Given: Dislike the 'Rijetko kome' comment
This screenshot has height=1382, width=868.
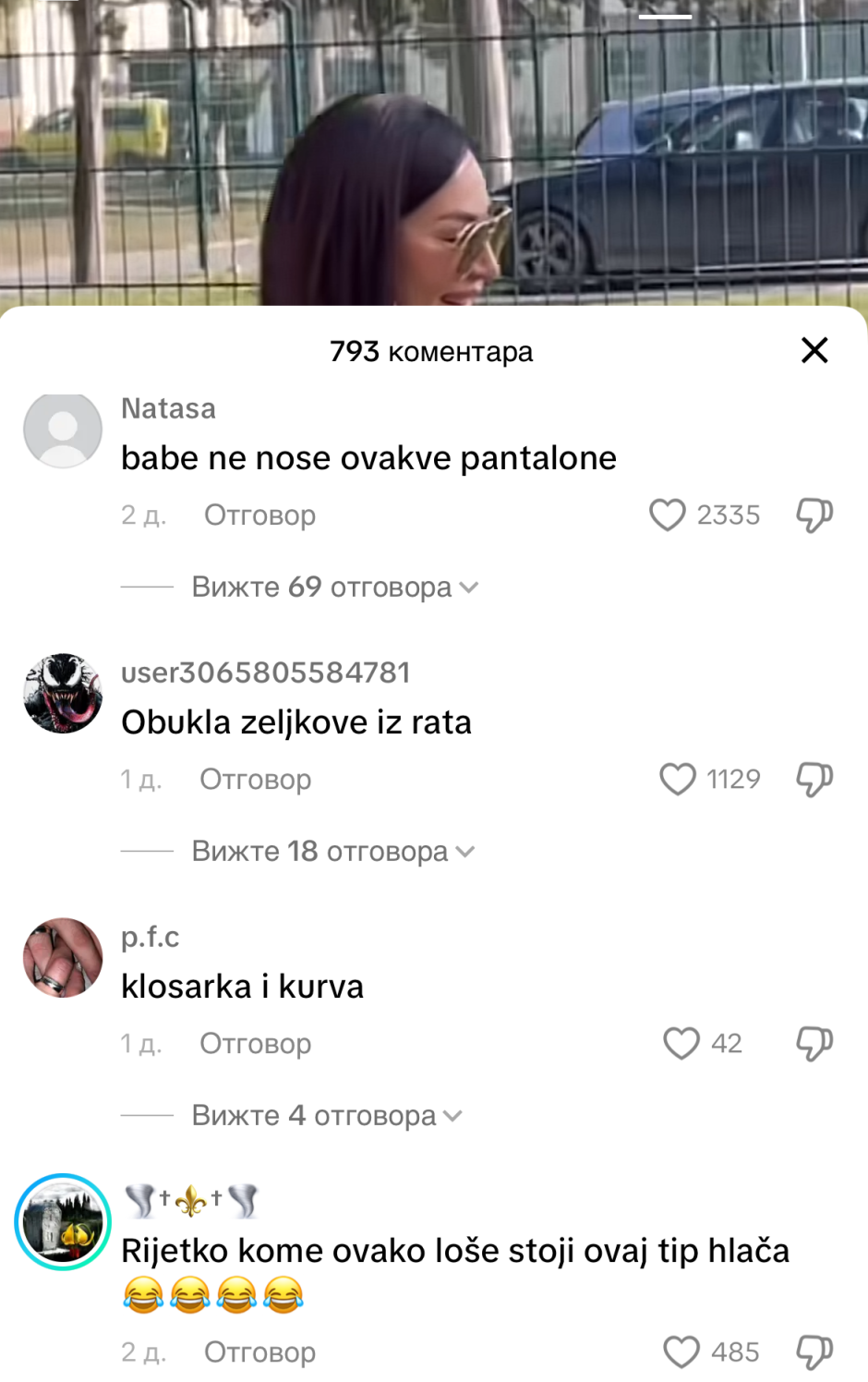Looking at the screenshot, I should 814,1352.
